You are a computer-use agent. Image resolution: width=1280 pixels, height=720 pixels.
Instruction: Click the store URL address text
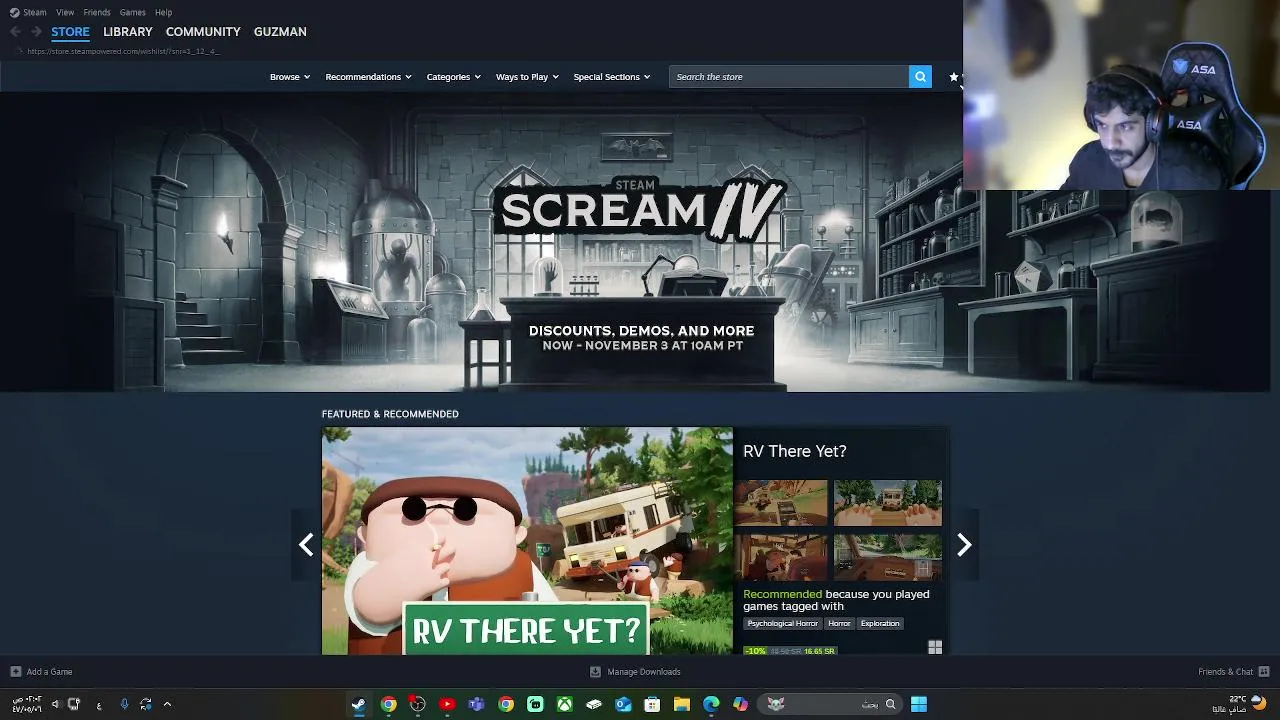pyautogui.click(x=122, y=51)
